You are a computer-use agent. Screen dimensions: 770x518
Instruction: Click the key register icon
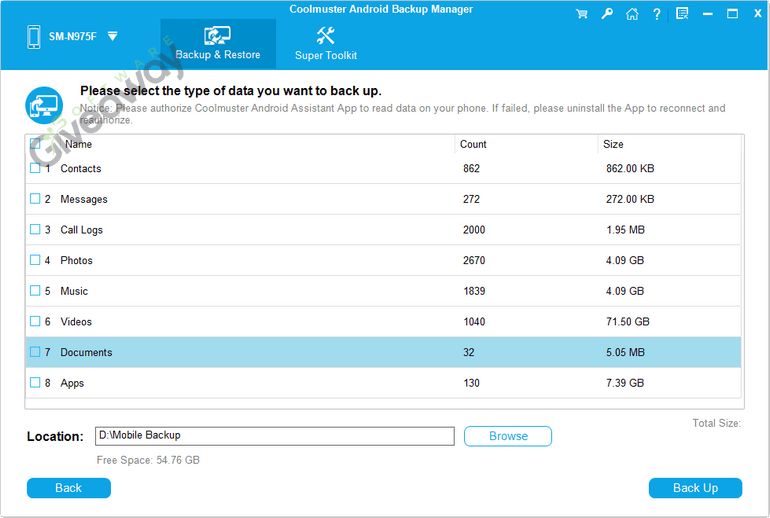[607, 14]
